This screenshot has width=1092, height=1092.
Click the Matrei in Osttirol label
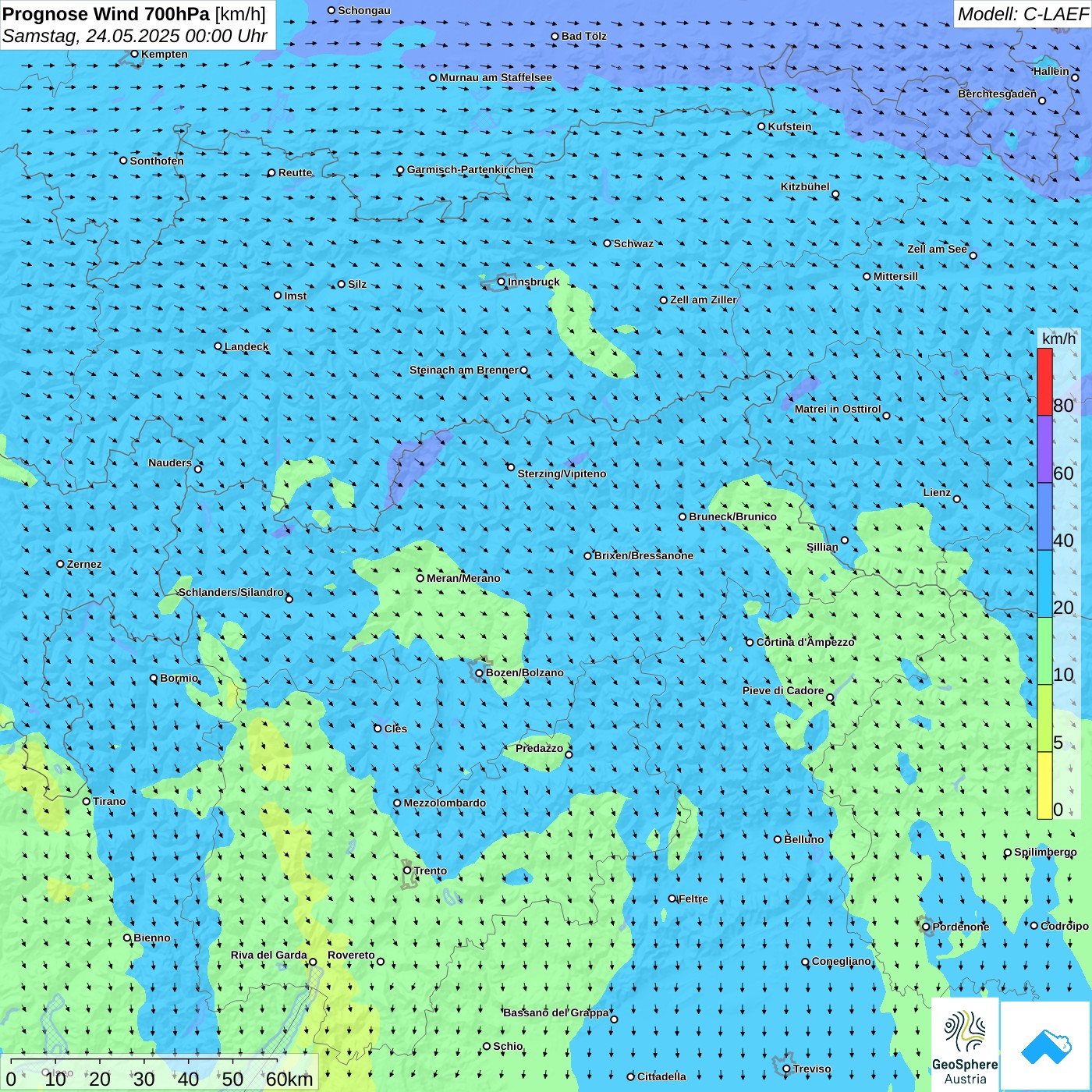(838, 409)
